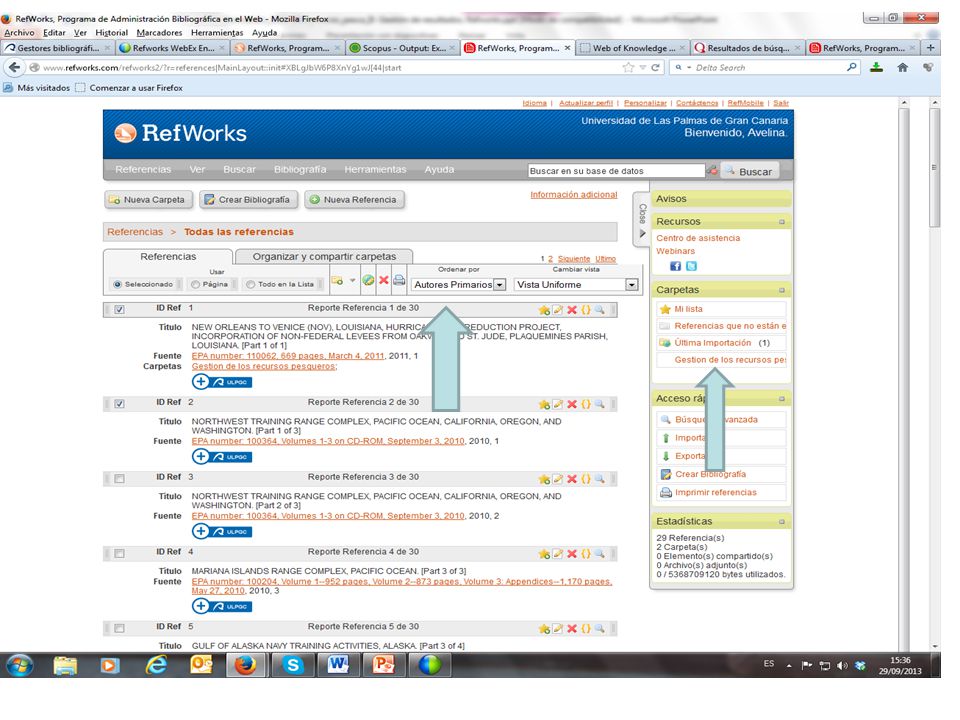Image resolution: width=960 pixels, height=720 pixels.
Task: Click the Buscar en su base de datos field
Action: point(617,171)
